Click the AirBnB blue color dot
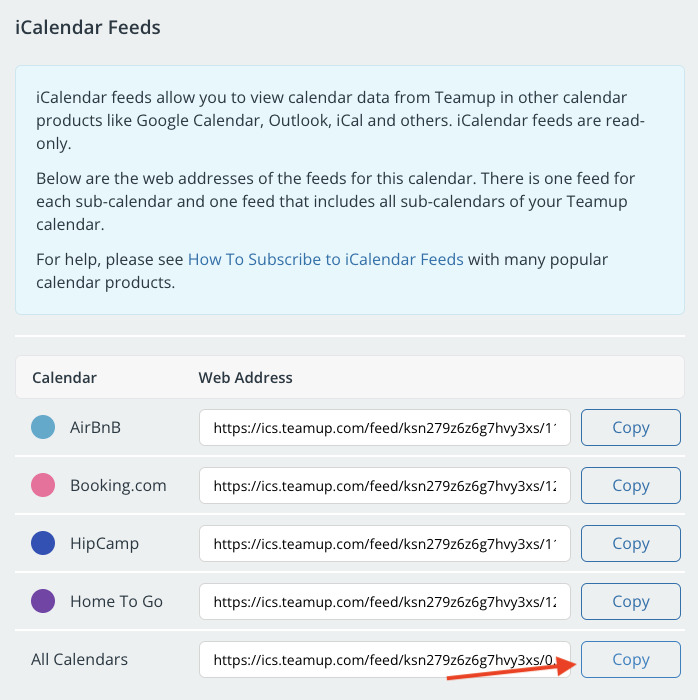The height and width of the screenshot is (700, 698). pyautogui.click(x=43, y=428)
